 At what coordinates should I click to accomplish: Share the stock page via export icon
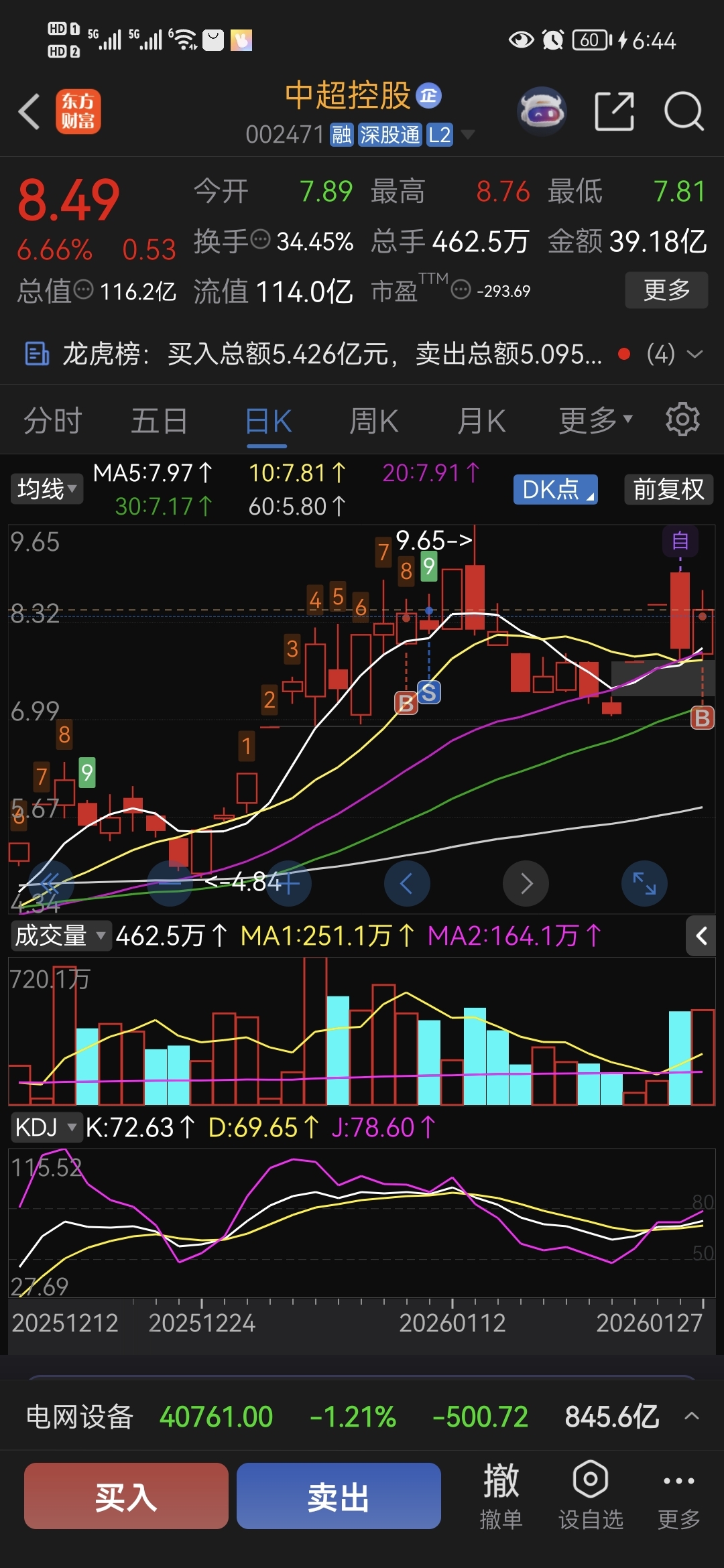click(614, 111)
